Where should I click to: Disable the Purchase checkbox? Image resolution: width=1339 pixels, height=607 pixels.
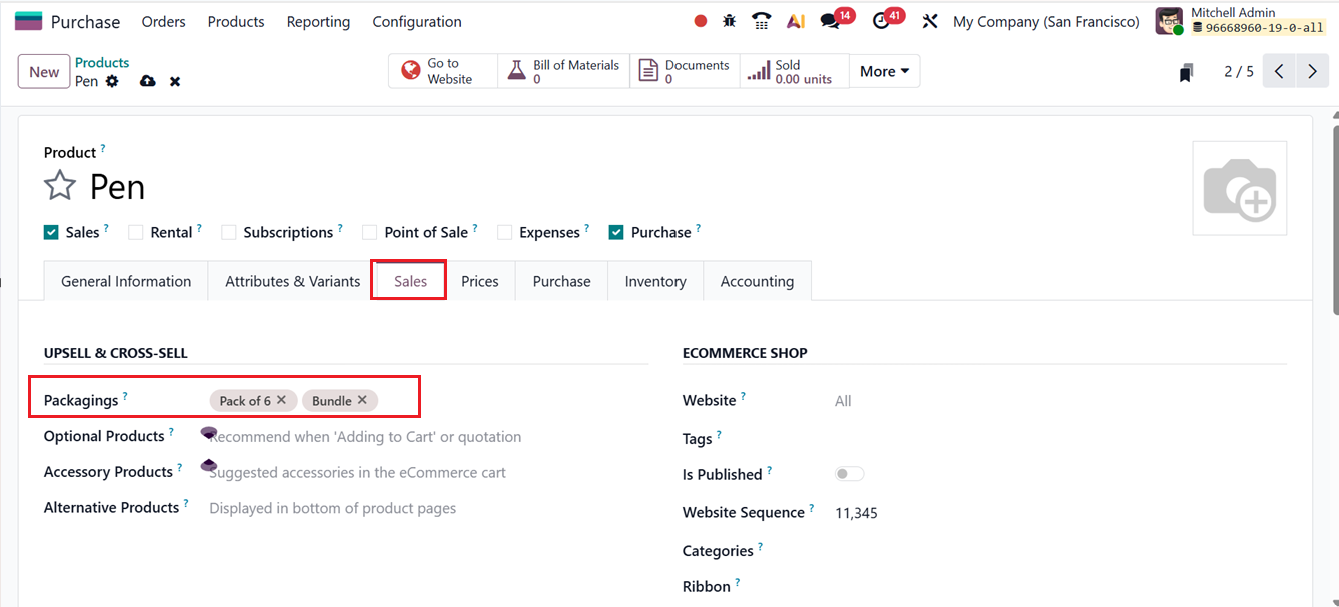[616, 232]
